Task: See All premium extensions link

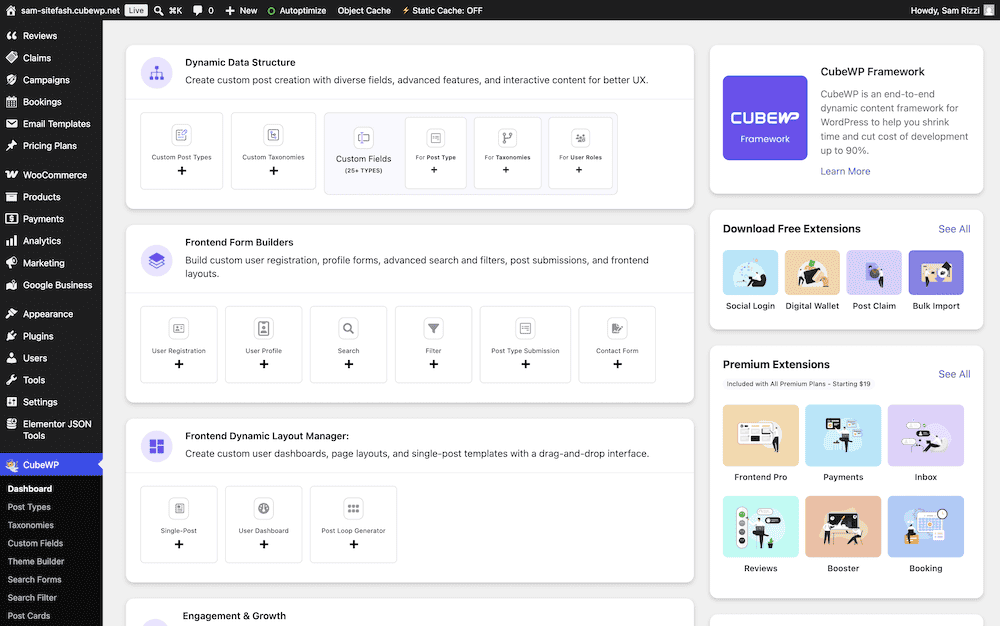Action: pyautogui.click(x=954, y=374)
